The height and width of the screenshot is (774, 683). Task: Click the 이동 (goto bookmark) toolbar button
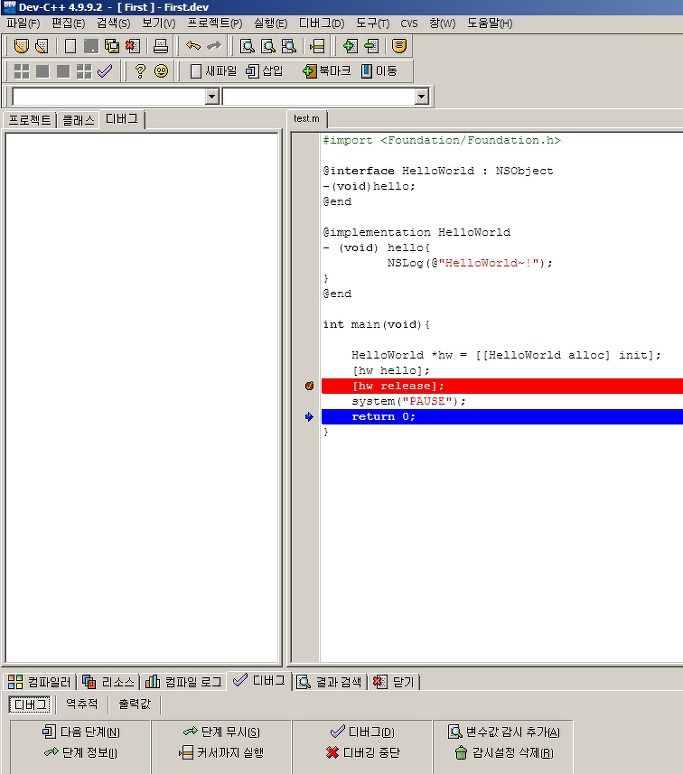coord(379,71)
